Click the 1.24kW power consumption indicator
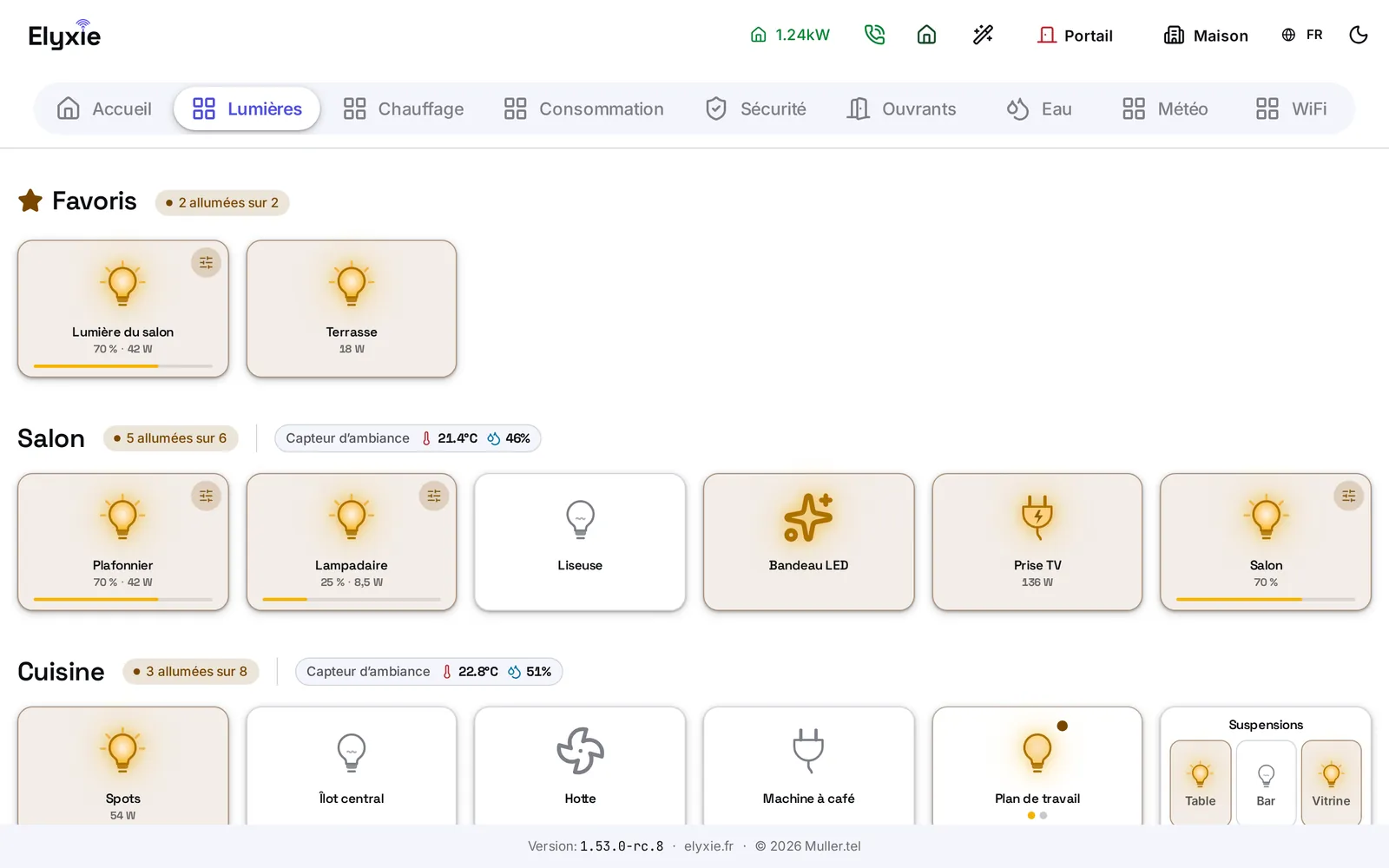This screenshot has height=868, width=1389. (790, 35)
